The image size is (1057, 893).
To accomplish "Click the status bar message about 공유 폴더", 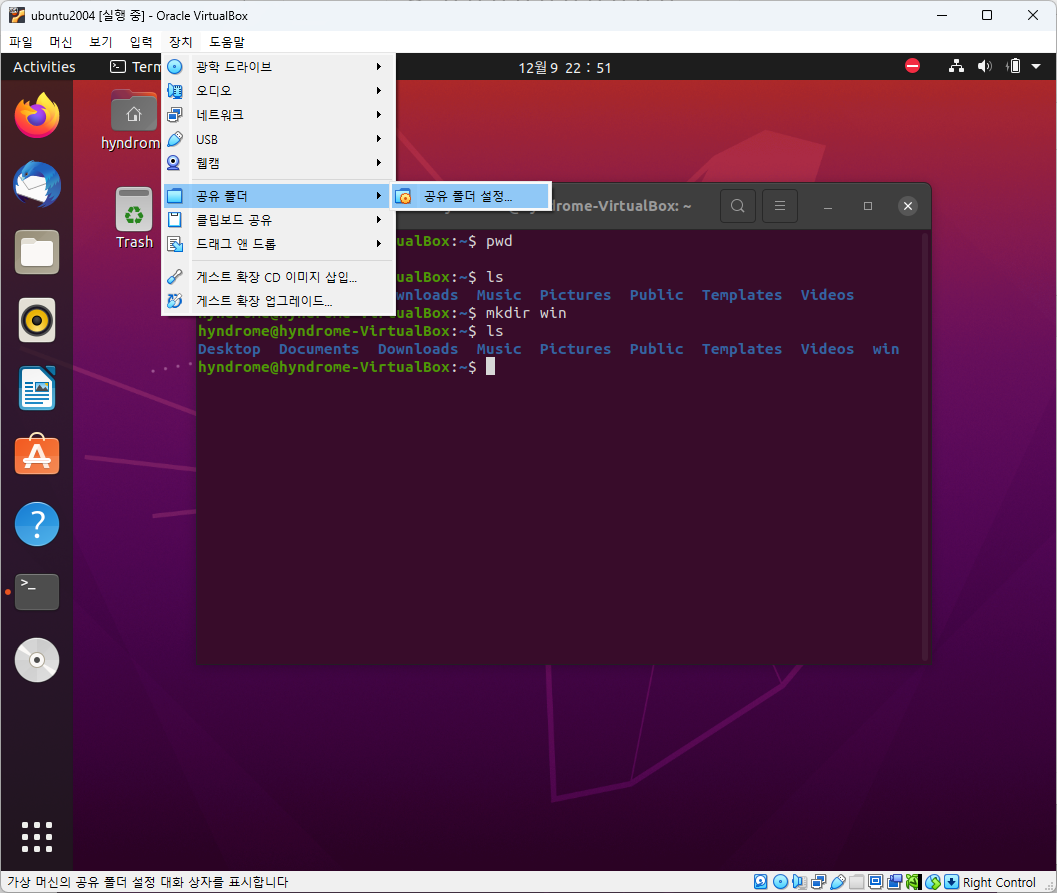I will (148, 882).
